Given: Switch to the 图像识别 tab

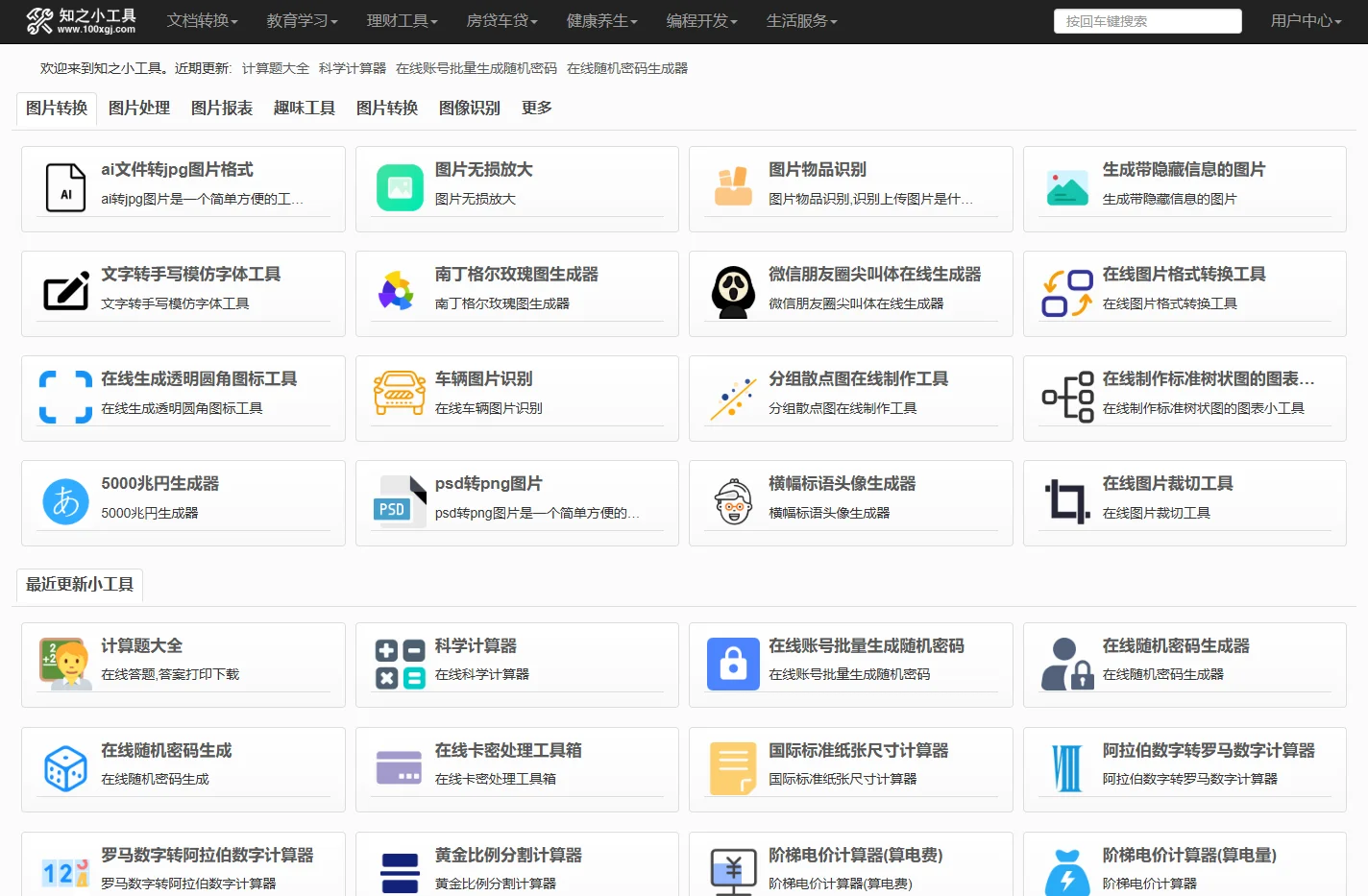Looking at the screenshot, I should [470, 109].
